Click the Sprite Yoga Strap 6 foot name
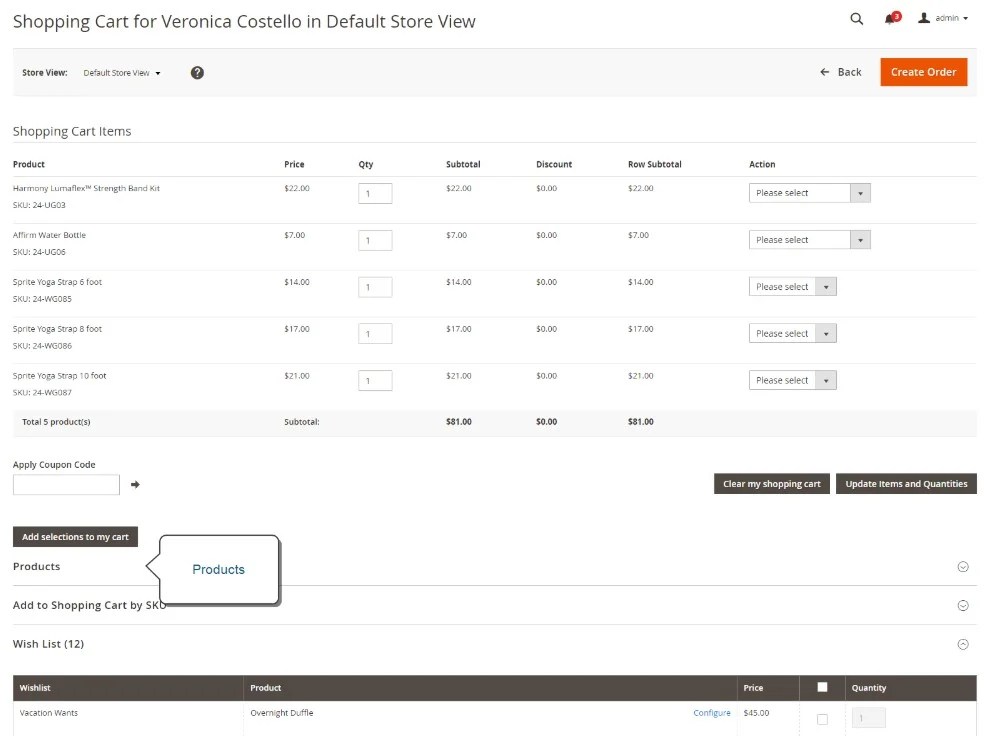Screen dimensions: 984x736 [57, 282]
